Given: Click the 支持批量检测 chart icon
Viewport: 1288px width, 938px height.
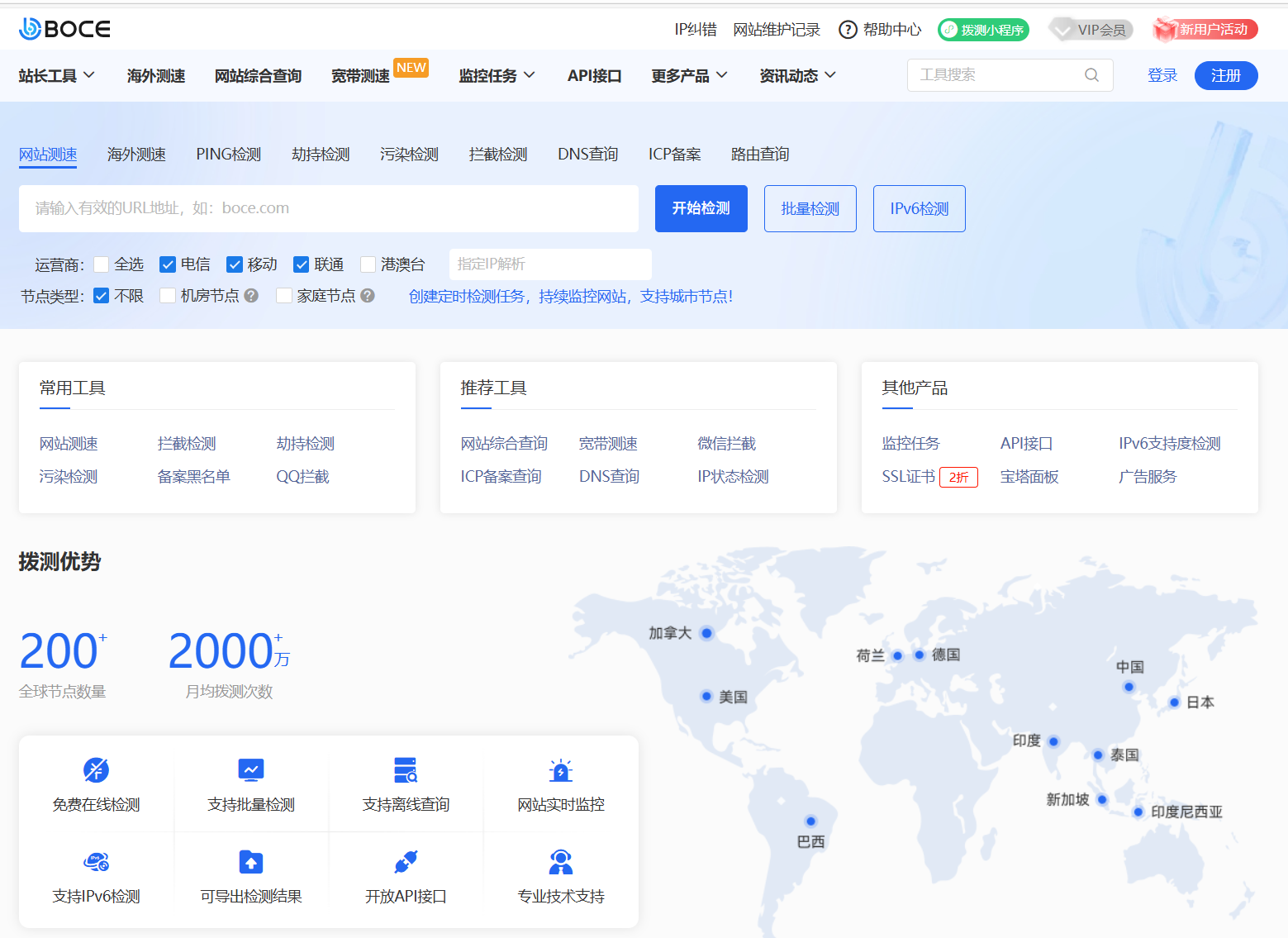Looking at the screenshot, I should click(251, 769).
